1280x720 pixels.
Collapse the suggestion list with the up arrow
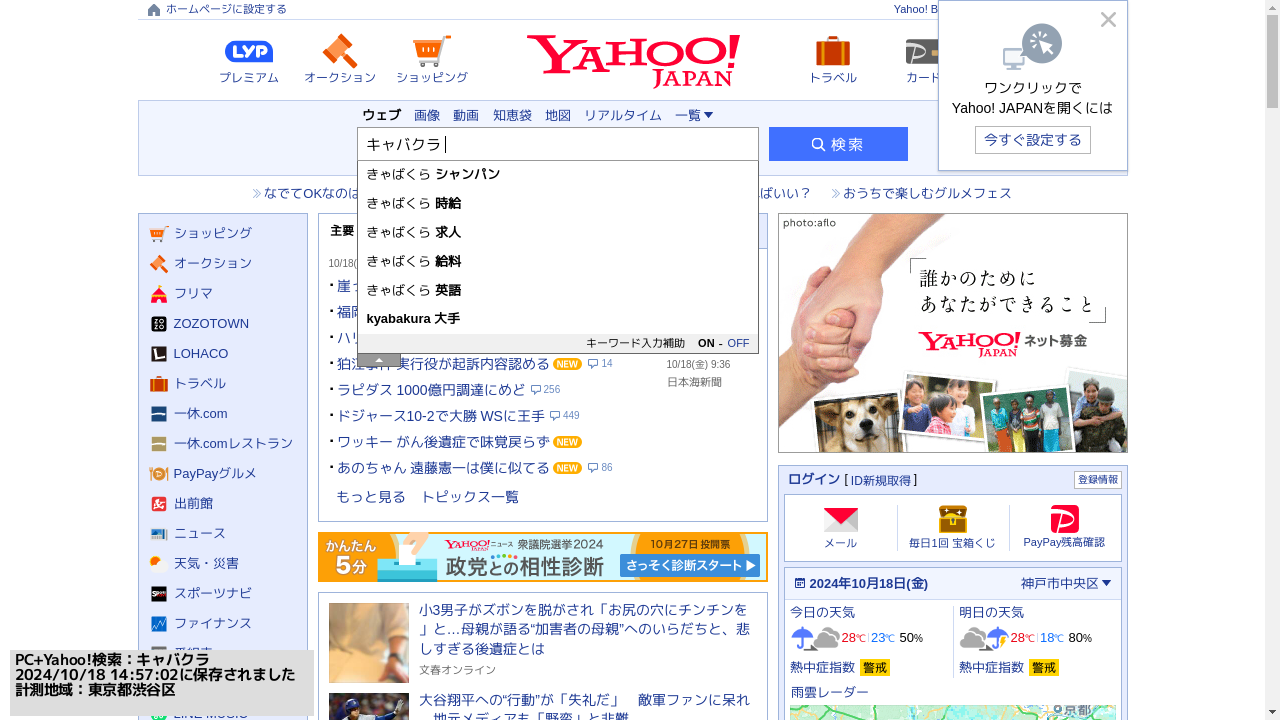click(379, 360)
